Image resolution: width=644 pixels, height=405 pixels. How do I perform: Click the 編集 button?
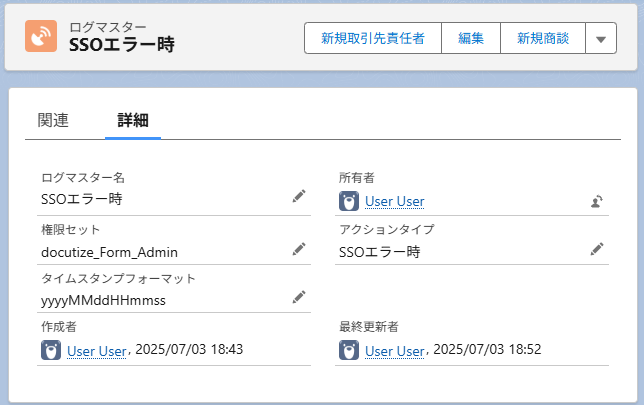(x=471, y=39)
